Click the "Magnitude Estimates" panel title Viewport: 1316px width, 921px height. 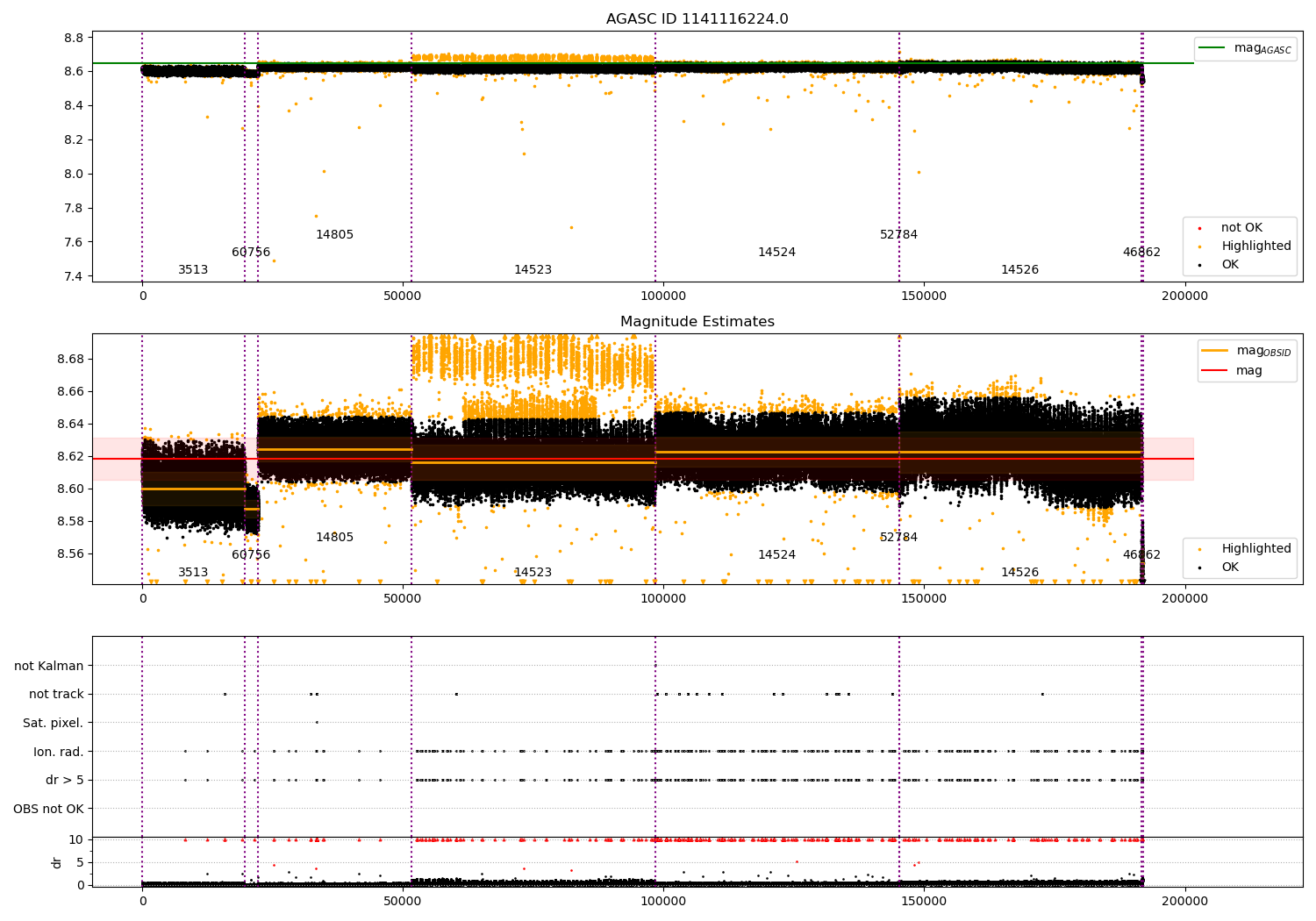pos(697,322)
